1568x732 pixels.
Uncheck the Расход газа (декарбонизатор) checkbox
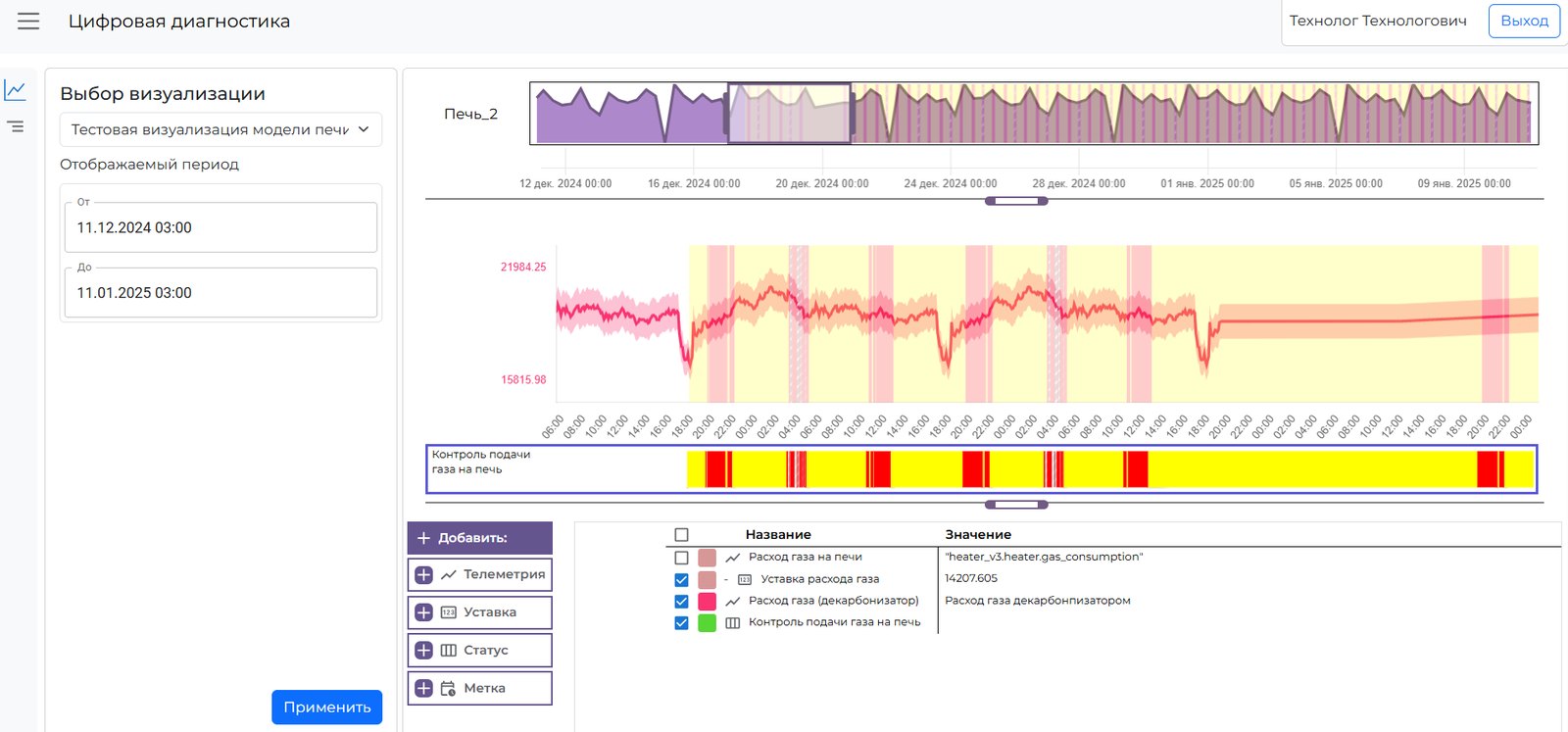point(682,601)
